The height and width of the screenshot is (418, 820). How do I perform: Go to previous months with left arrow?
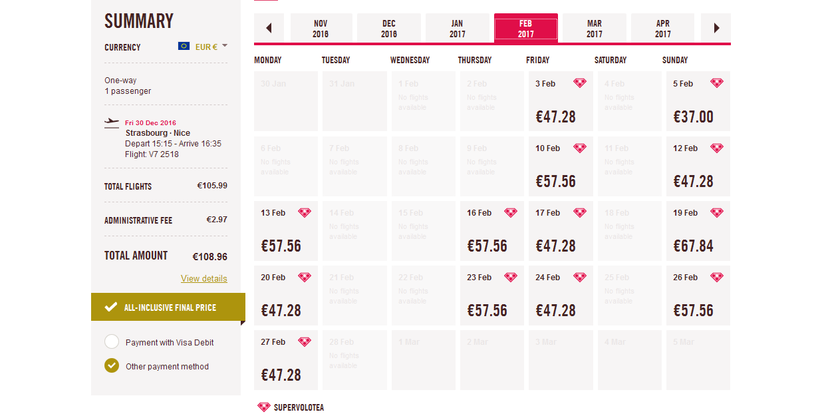click(268, 28)
